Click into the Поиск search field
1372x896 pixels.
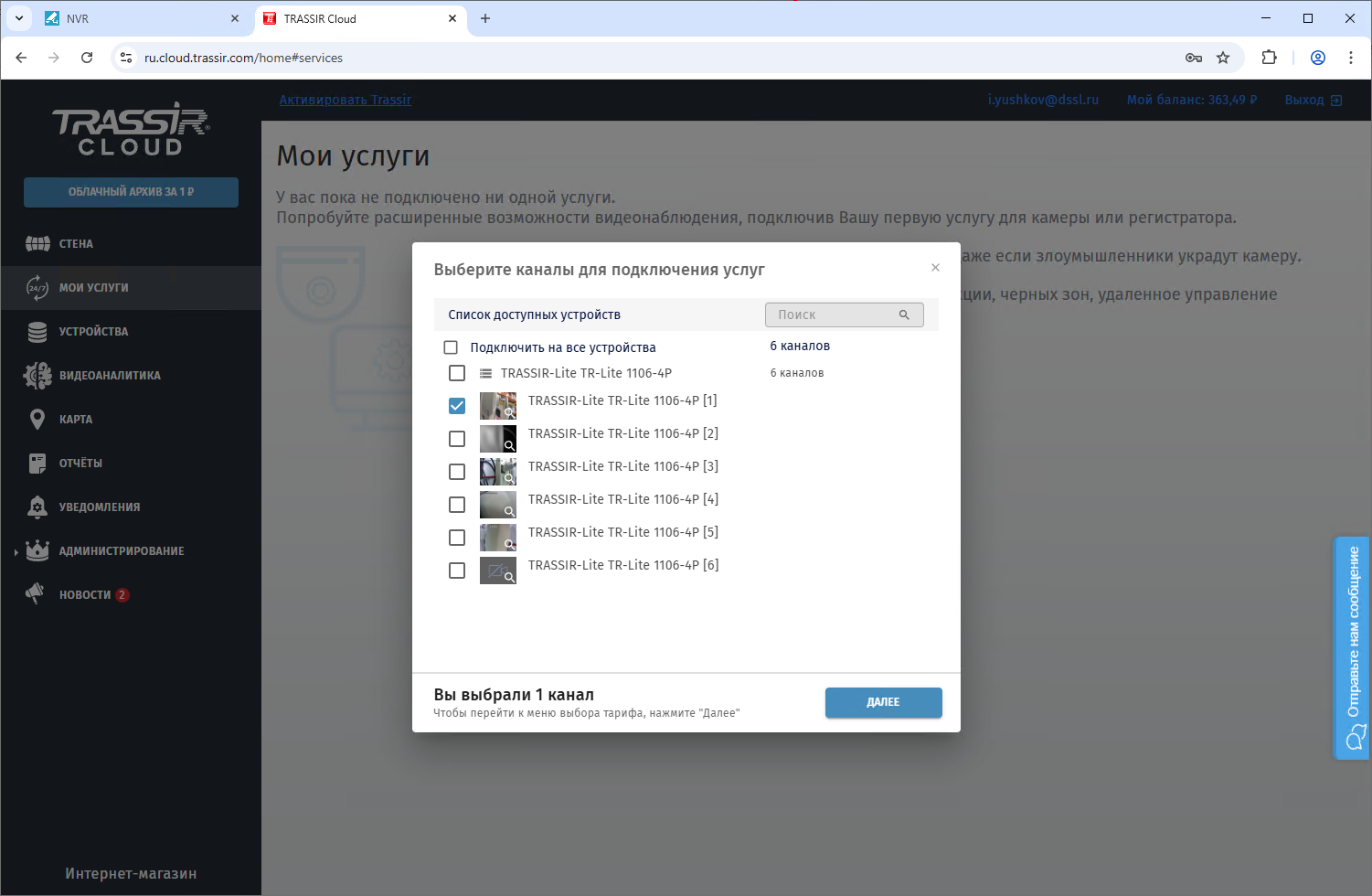click(844, 315)
